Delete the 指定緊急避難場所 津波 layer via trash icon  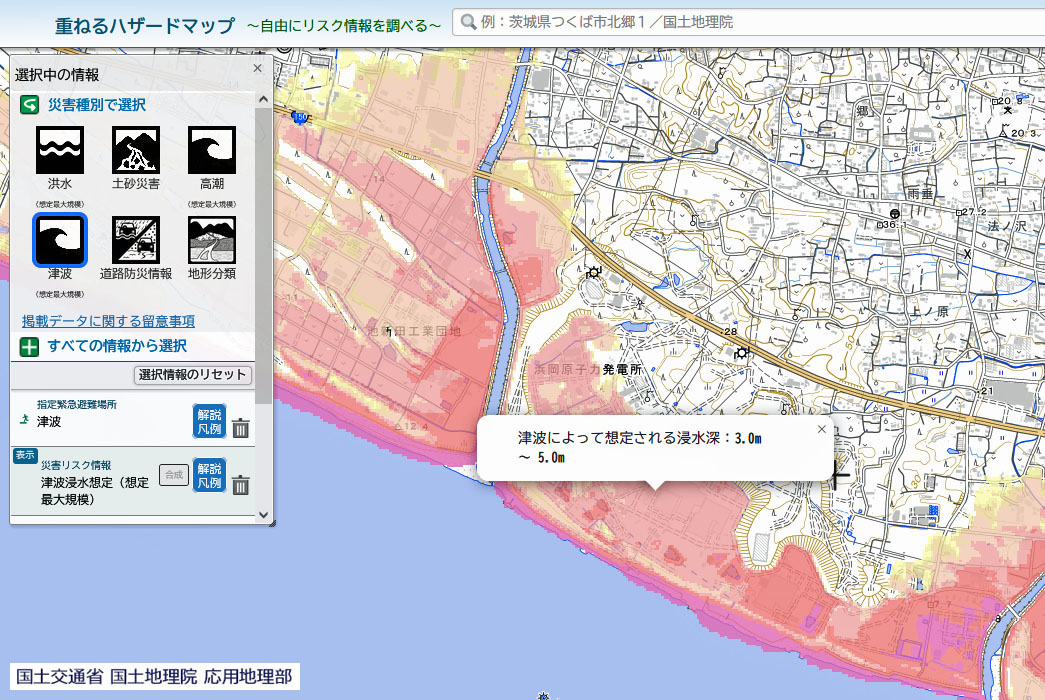pyautogui.click(x=241, y=428)
